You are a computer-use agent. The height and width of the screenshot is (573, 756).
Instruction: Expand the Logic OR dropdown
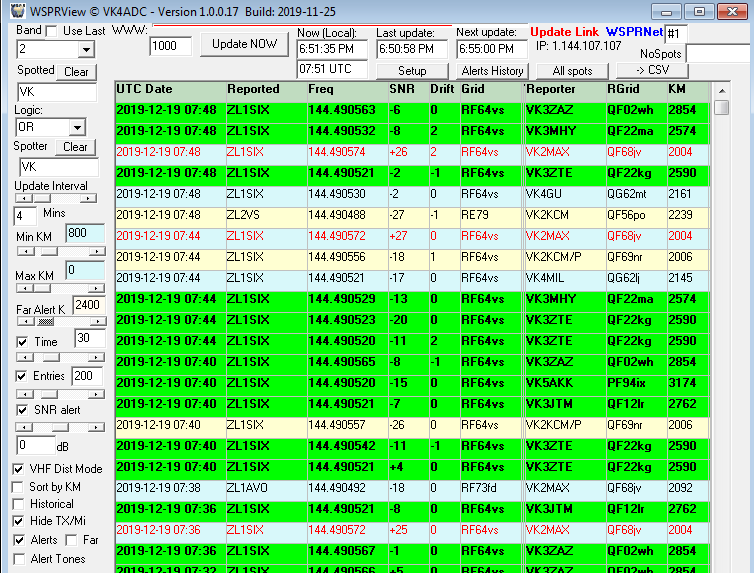(x=77, y=127)
